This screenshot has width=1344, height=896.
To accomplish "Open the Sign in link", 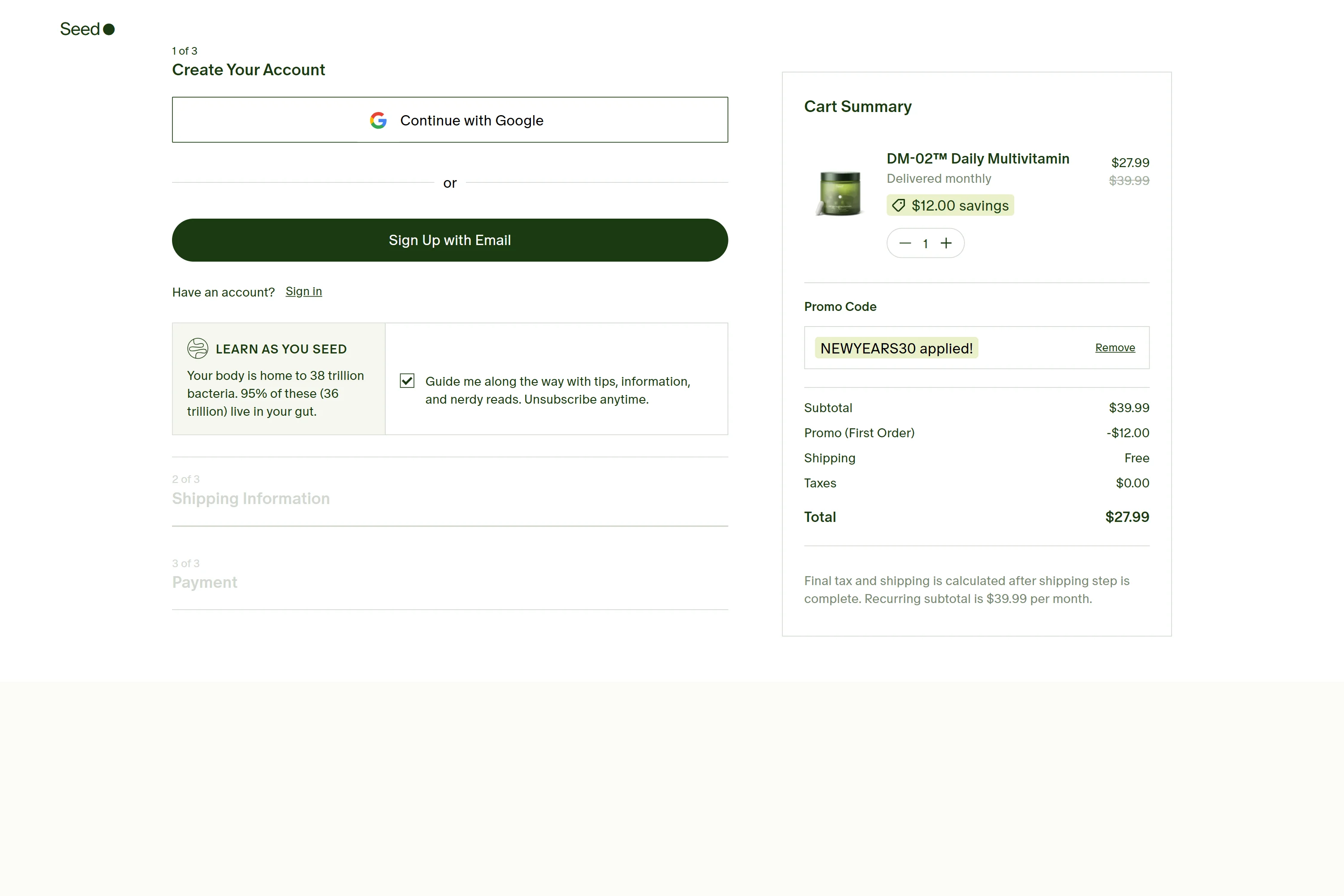I will [x=303, y=292].
